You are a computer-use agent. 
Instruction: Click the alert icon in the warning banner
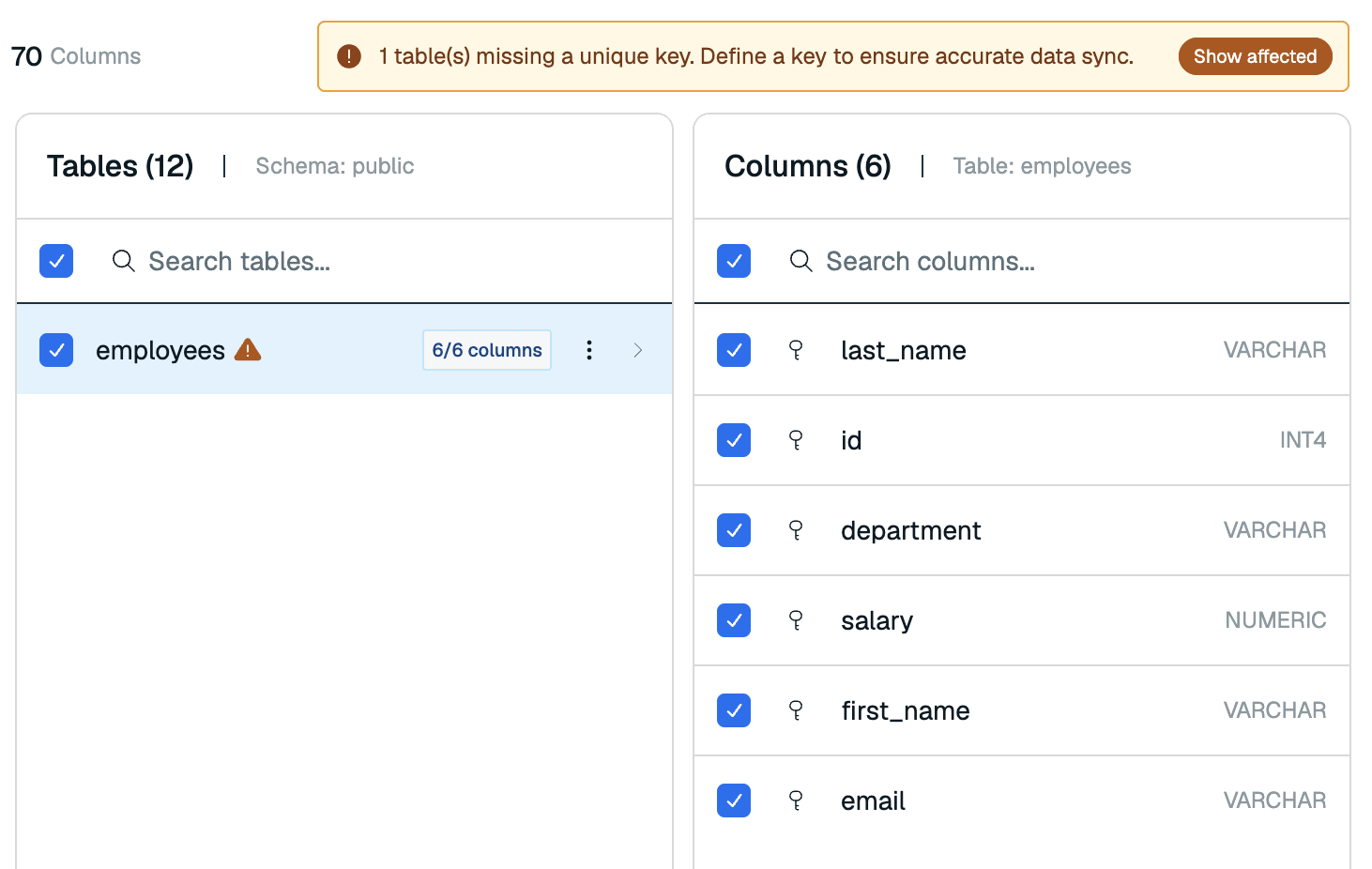349,56
